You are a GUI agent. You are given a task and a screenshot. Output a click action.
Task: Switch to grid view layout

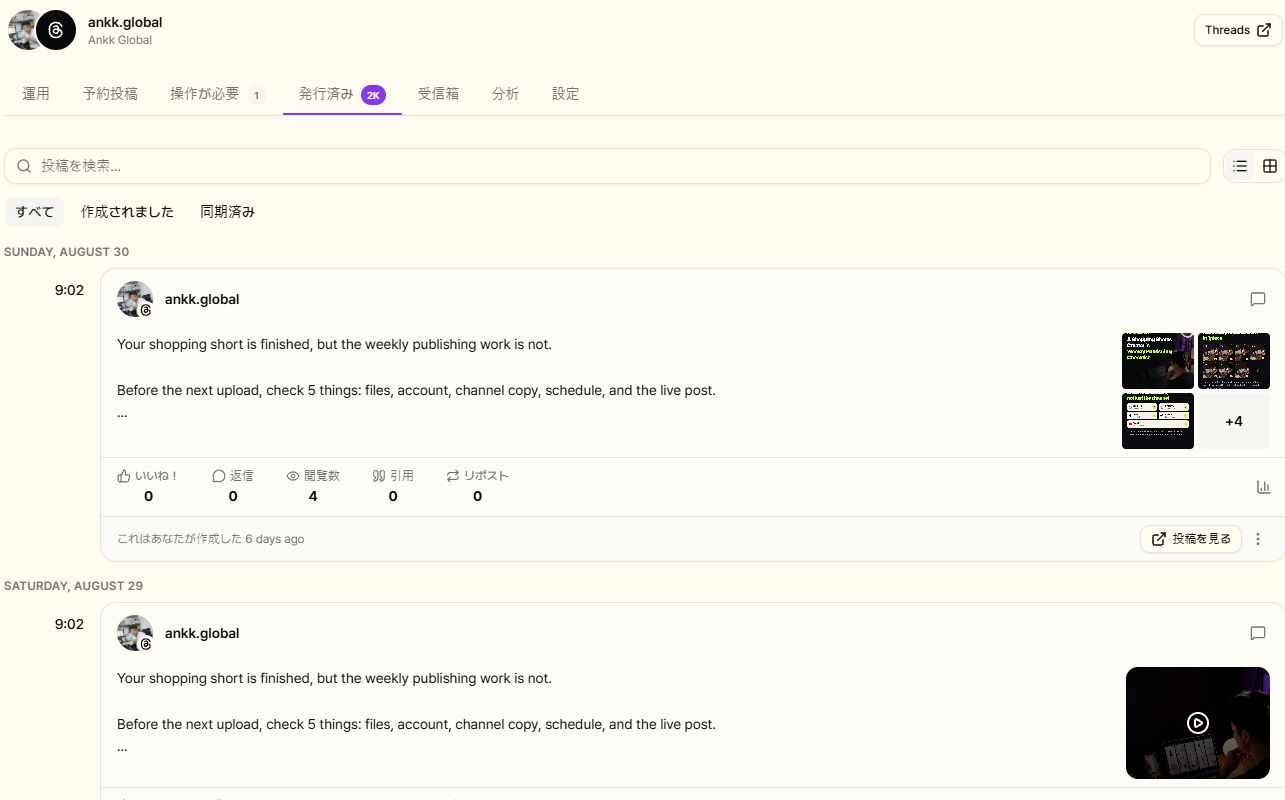(1270, 166)
